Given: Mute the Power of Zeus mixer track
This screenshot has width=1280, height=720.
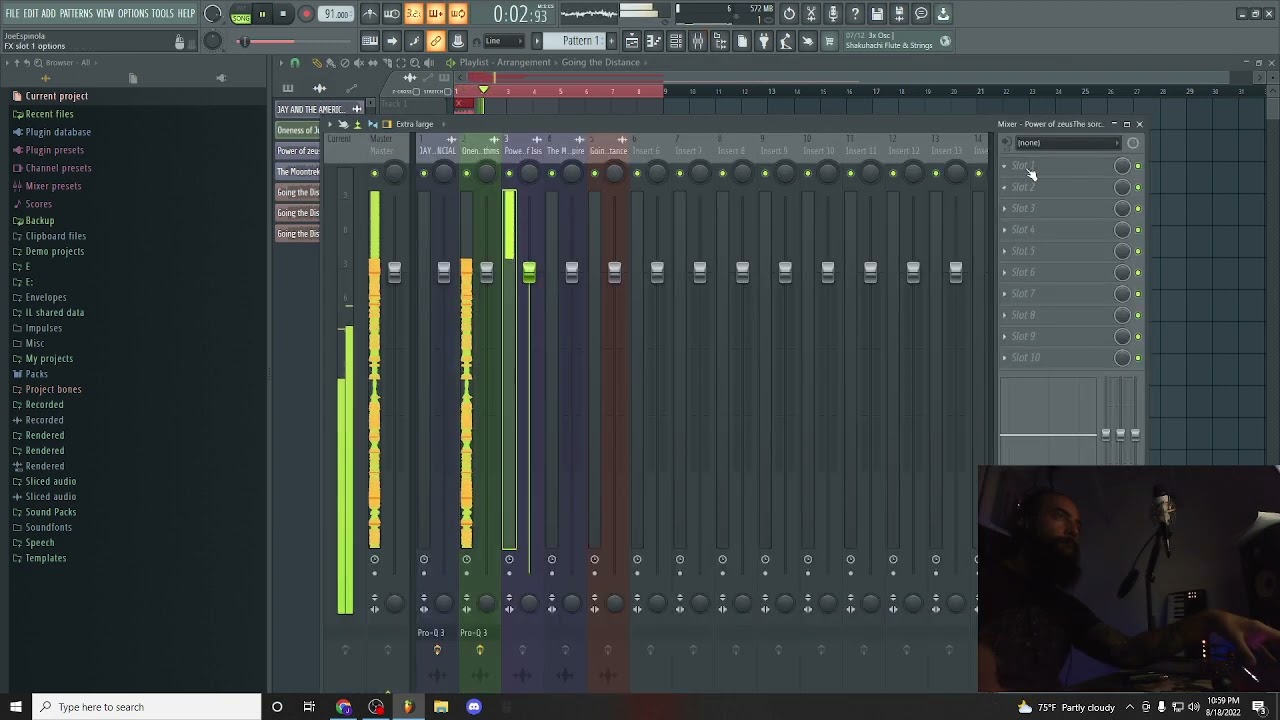Looking at the screenshot, I should pos(509,174).
